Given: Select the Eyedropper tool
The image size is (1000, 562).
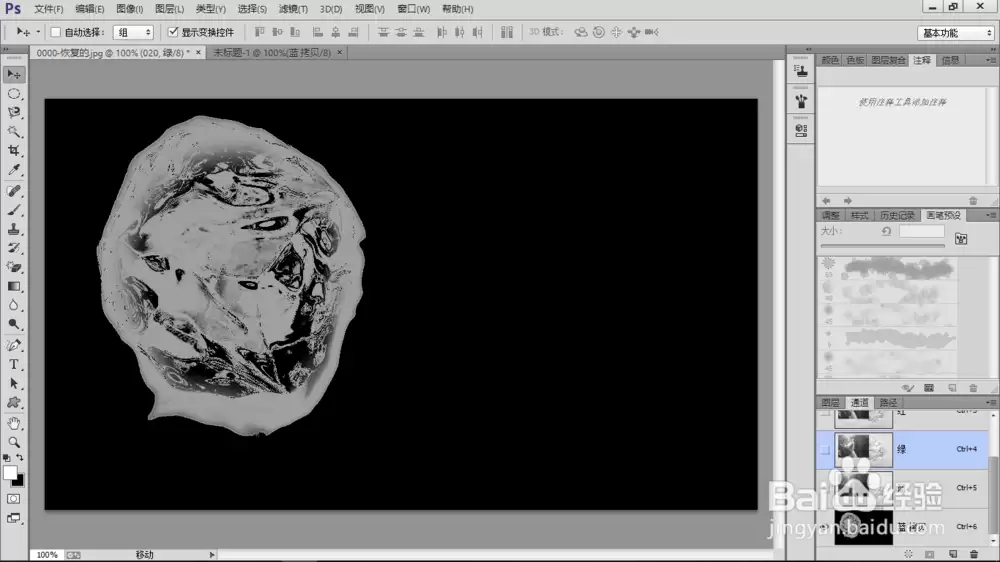Looking at the screenshot, I should point(13,170).
